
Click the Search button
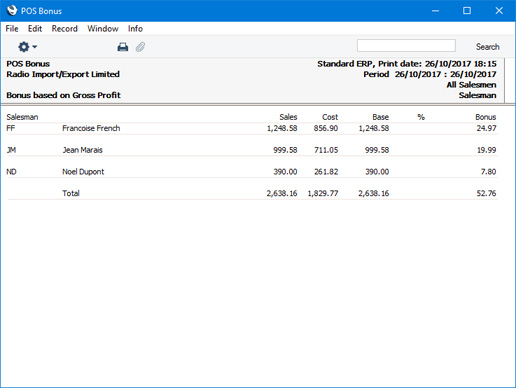[487, 47]
